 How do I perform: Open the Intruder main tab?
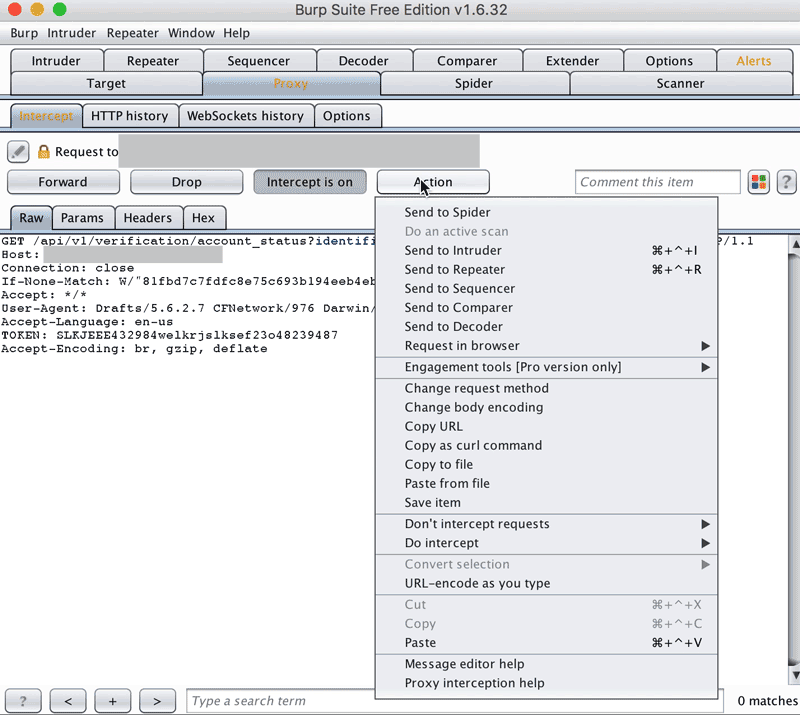pos(56,61)
